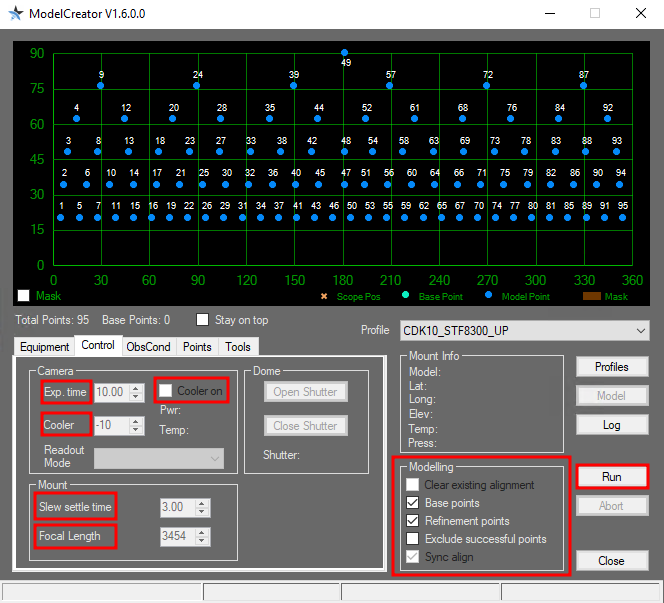Check Clear existing alignment option
This screenshot has width=664, height=603.
[413, 485]
